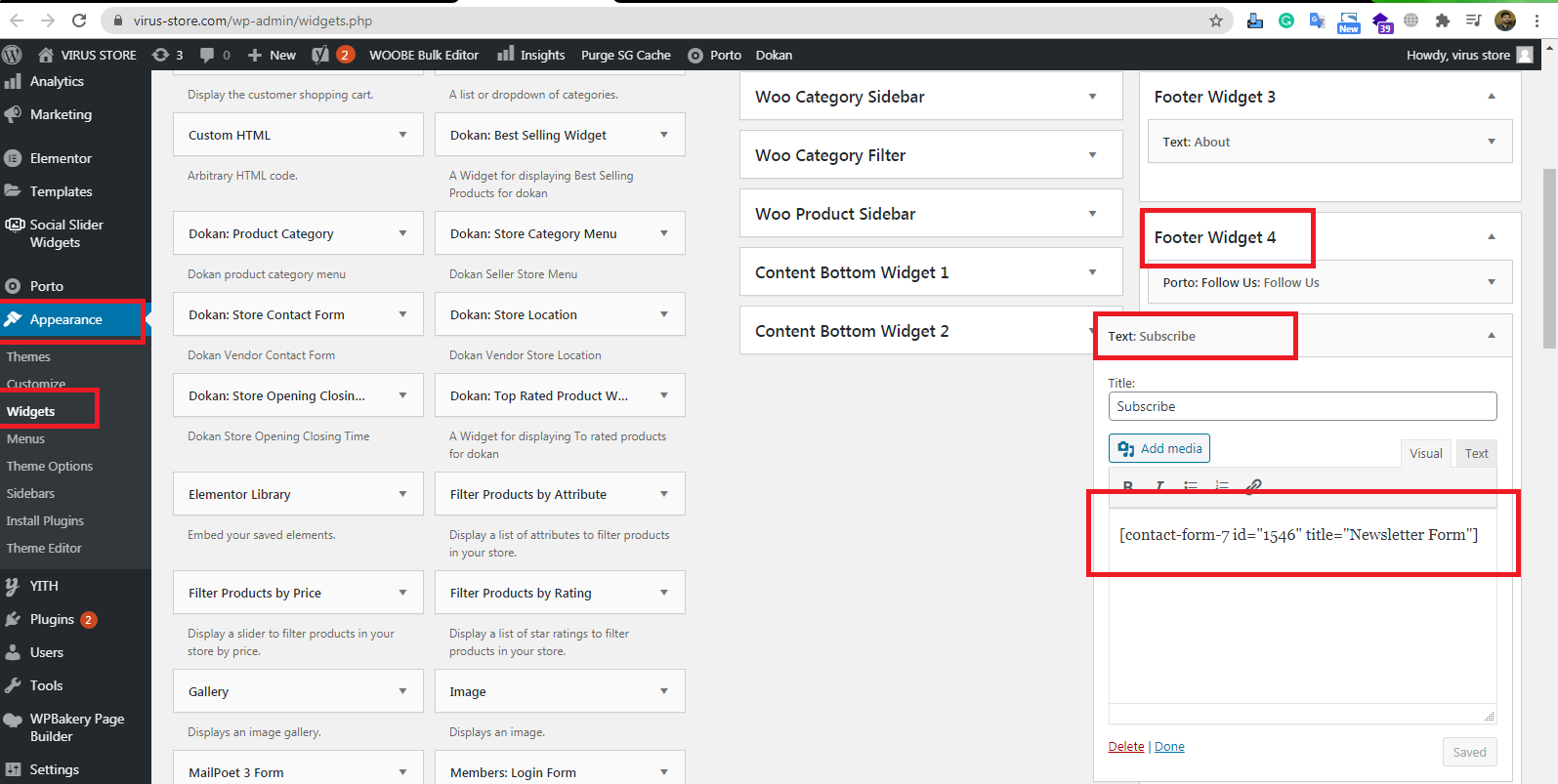Open Yoast SEO icon with 2 notifications
The image size is (1558, 784).
[x=332, y=55]
